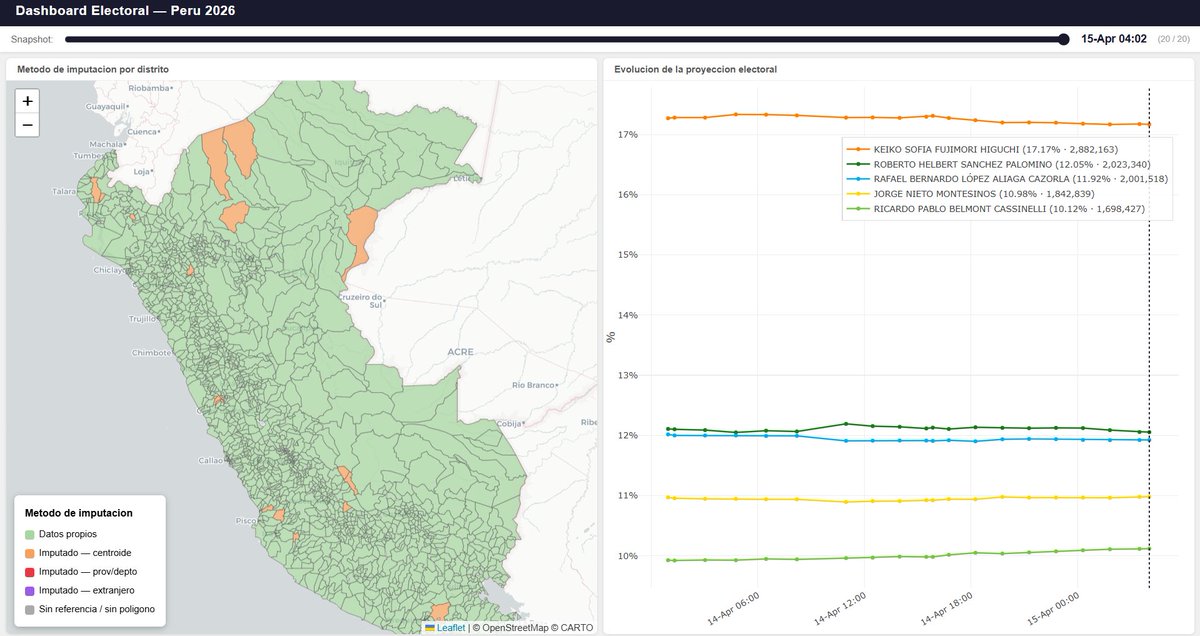Screen dimensions: 1200x636
Task: Click the '13%' y-axis label
Action: click(x=627, y=375)
